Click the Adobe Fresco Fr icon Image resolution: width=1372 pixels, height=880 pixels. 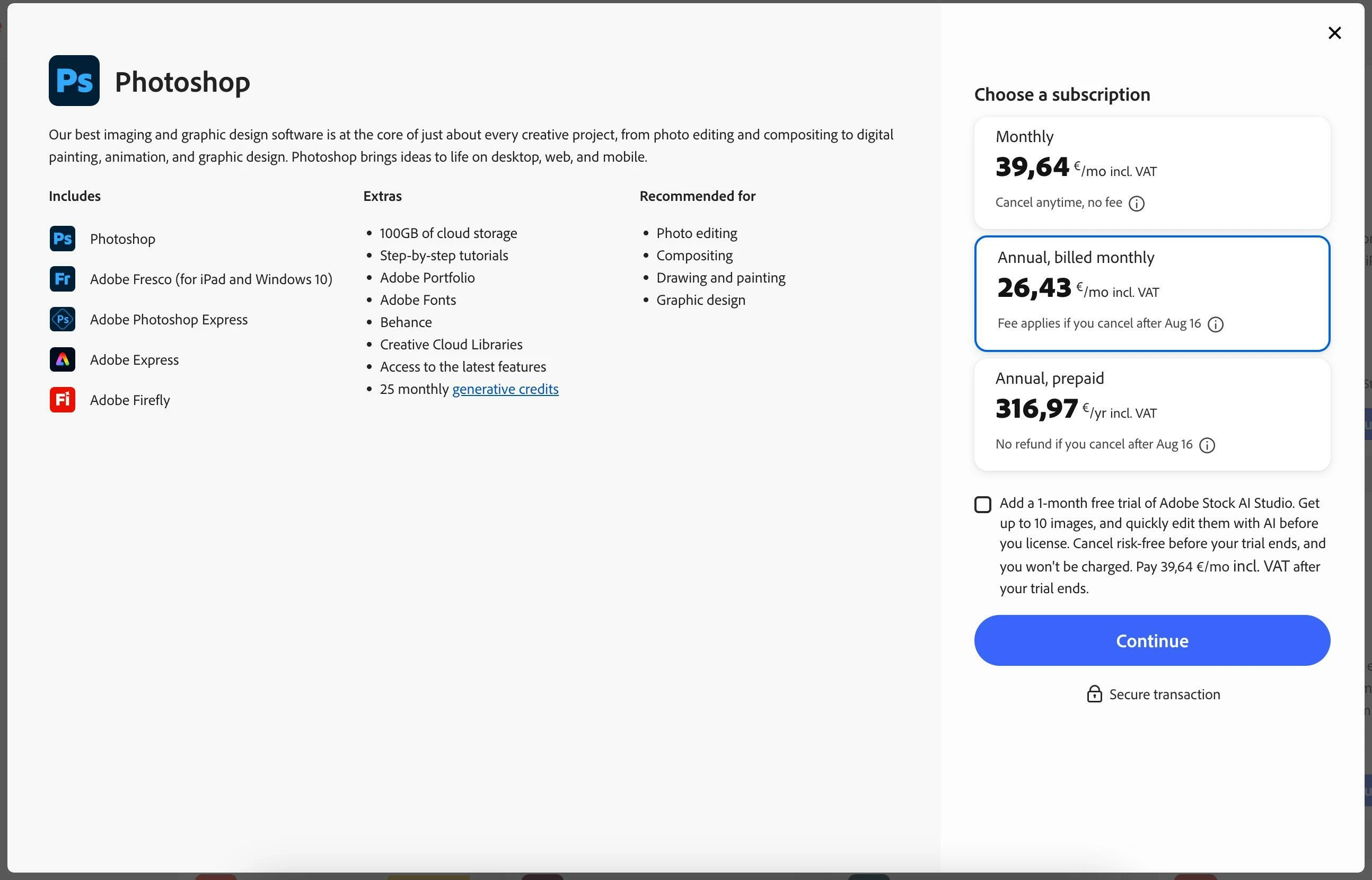(62, 279)
